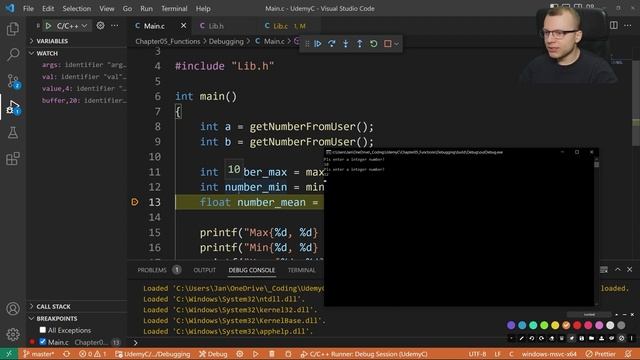Close the bottom panel with X
The image size is (640, 360).
tap(629, 269)
